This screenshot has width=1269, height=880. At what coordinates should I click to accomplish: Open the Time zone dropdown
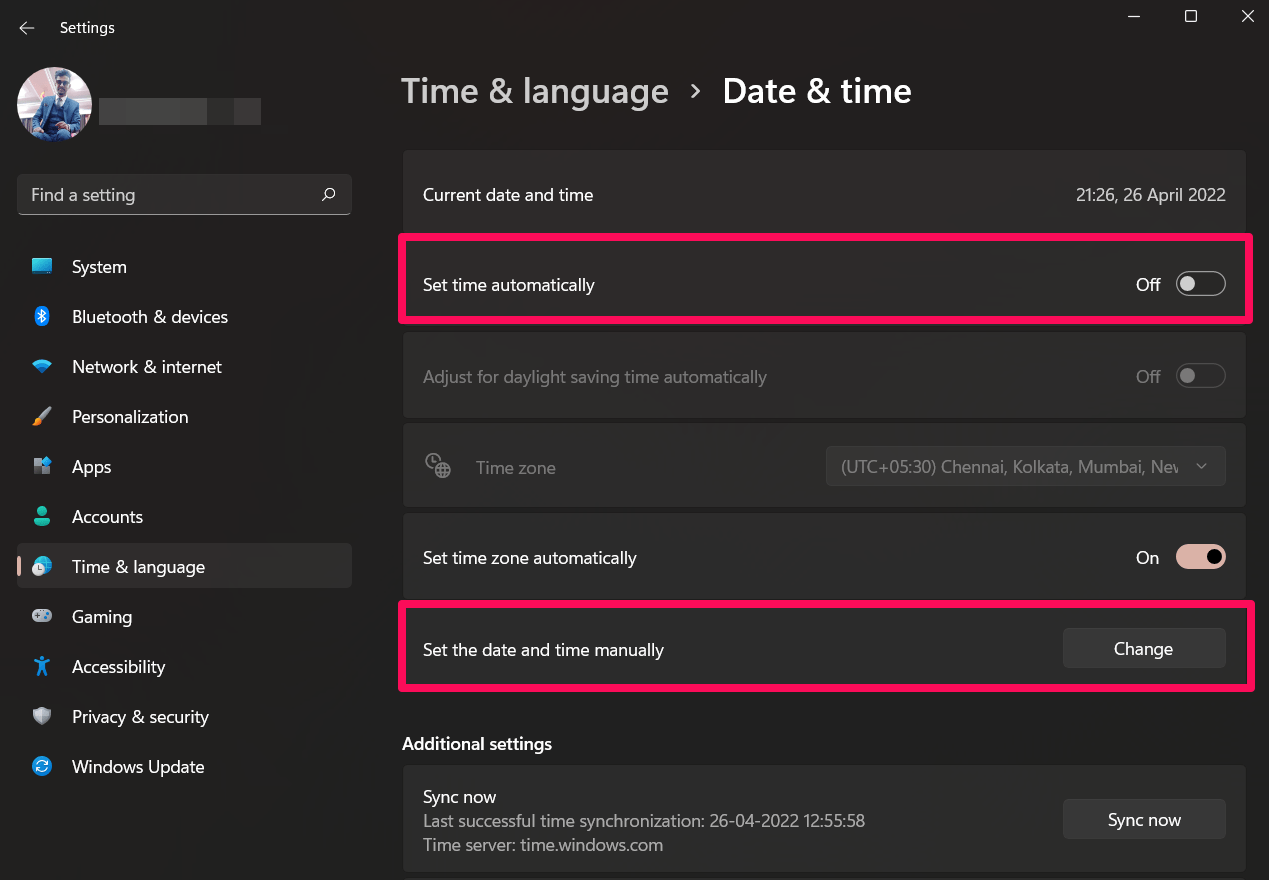[1025, 467]
